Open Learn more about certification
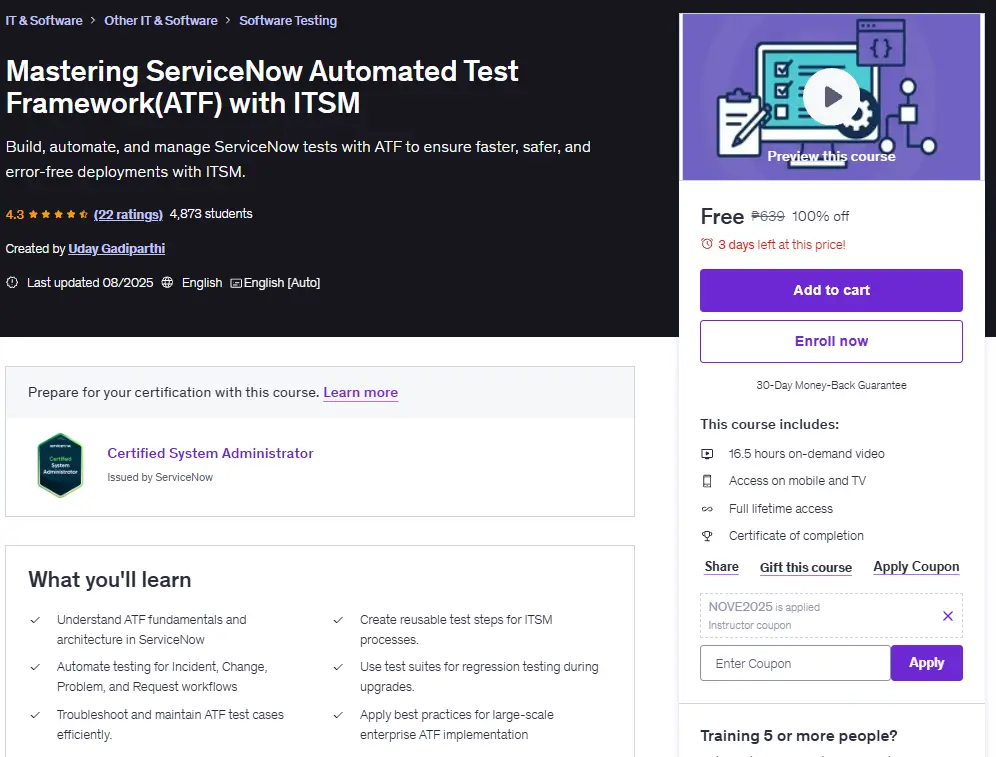The width and height of the screenshot is (996, 757). coord(360,392)
